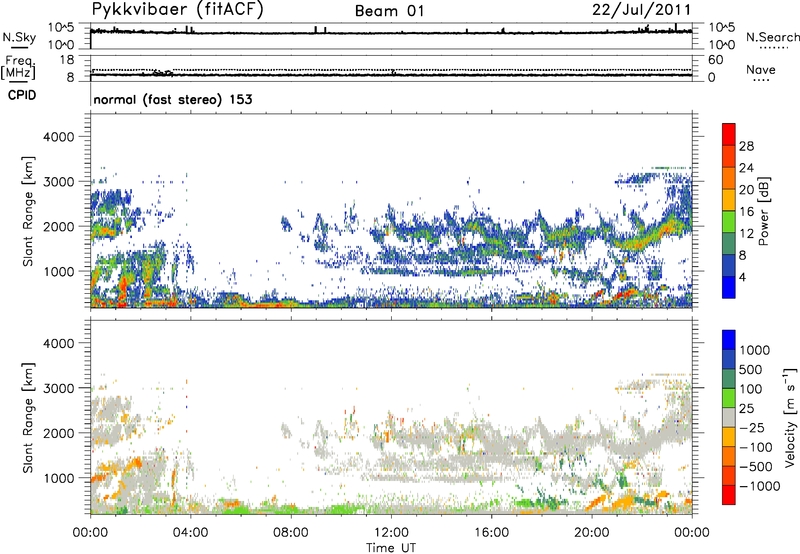Click the "28" value on the power colorbar
This screenshot has height=554, width=800.
[x=746, y=146]
